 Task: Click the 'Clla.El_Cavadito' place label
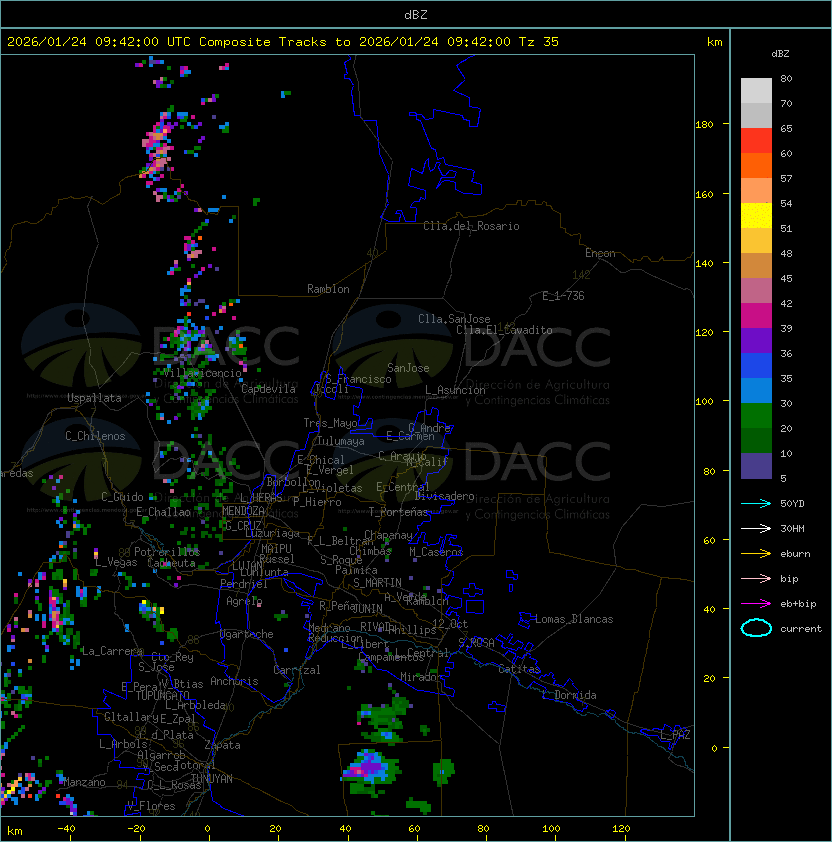click(504, 330)
